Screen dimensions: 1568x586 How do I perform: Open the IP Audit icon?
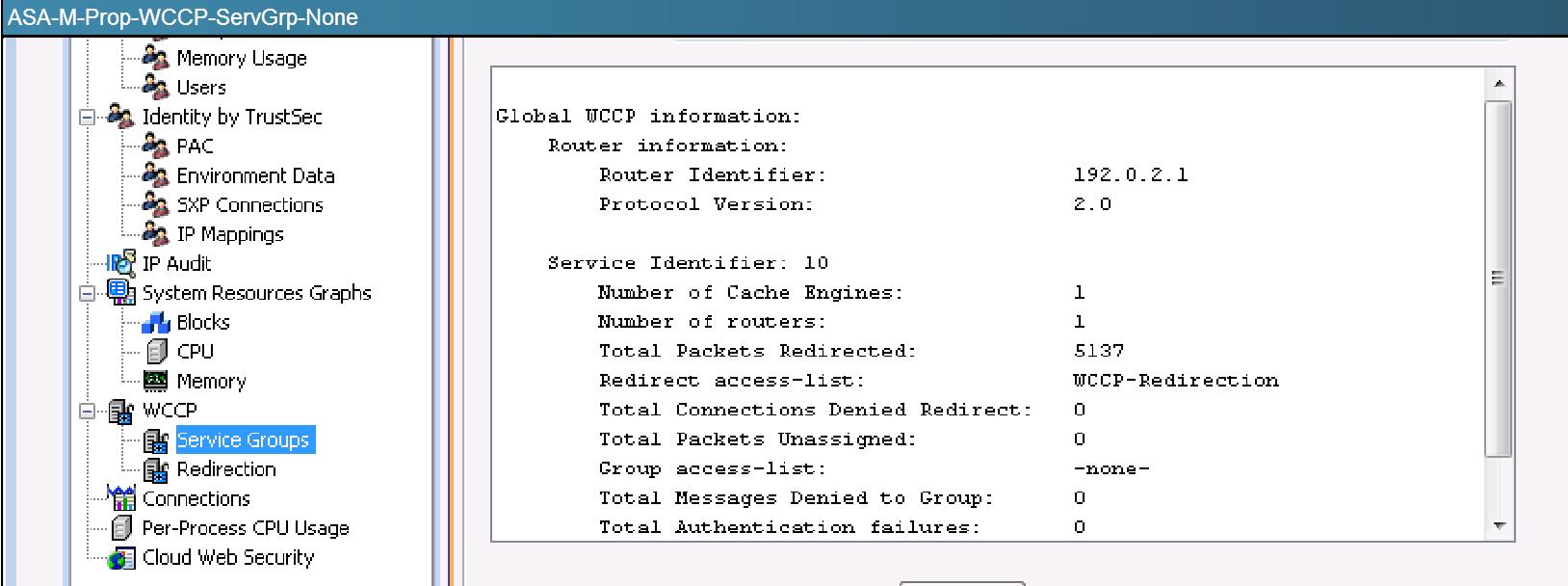pyautogui.click(x=121, y=263)
